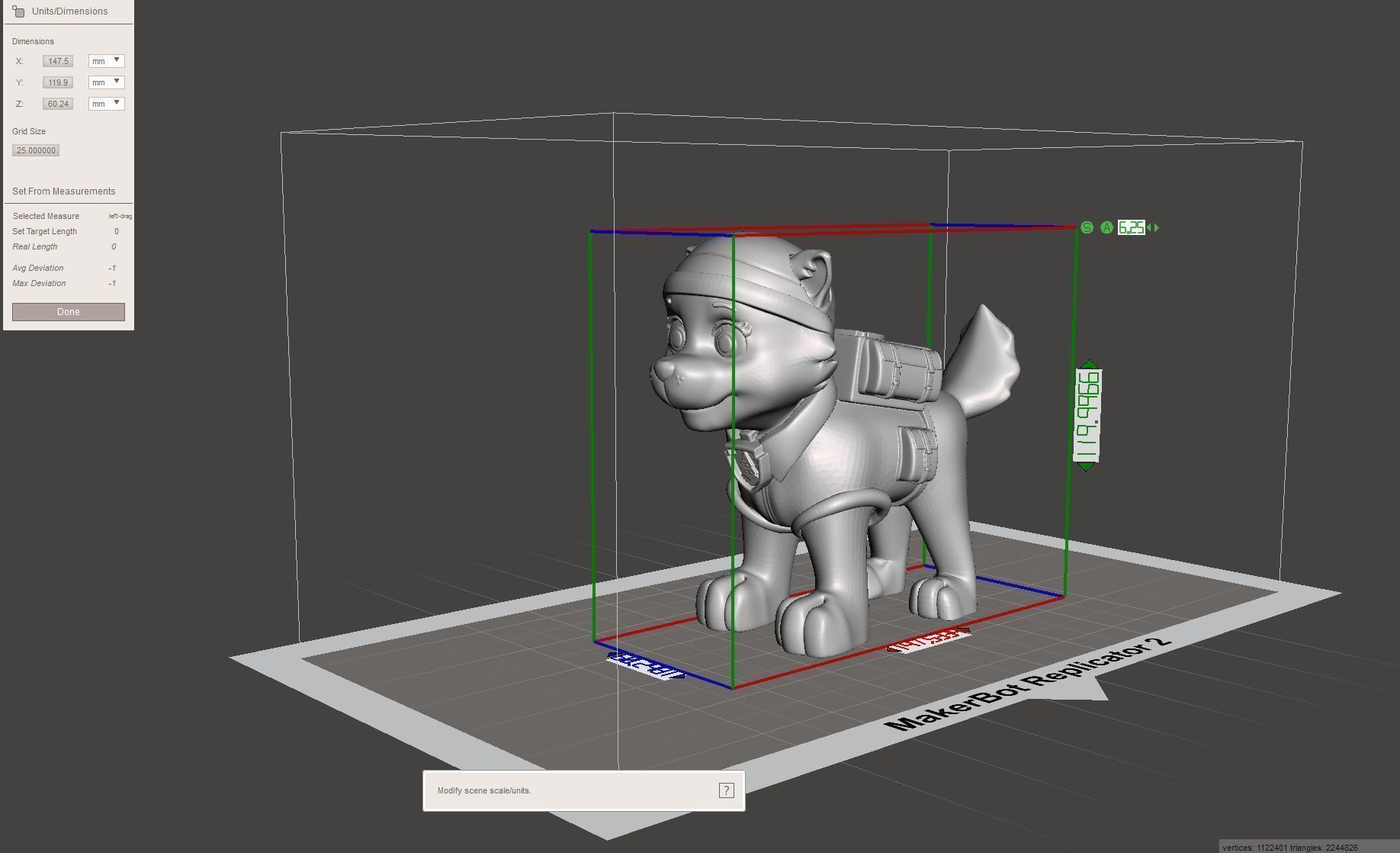Click the right arrow beside the 6.25 value

1157,227
